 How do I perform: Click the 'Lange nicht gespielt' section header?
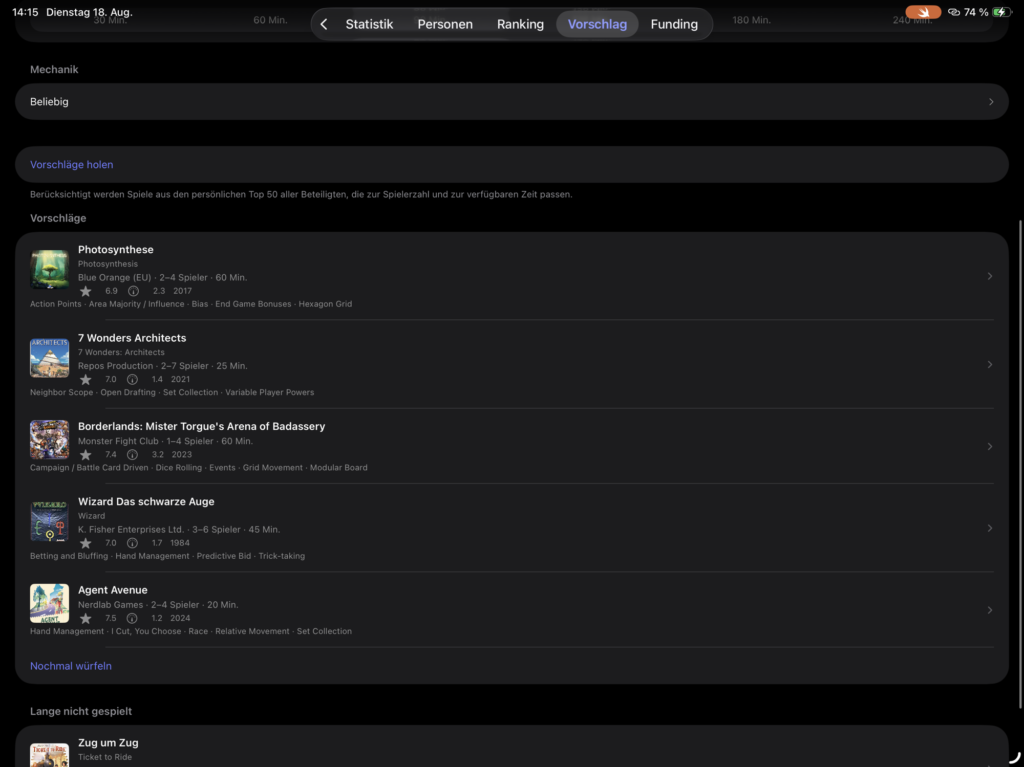pos(81,711)
